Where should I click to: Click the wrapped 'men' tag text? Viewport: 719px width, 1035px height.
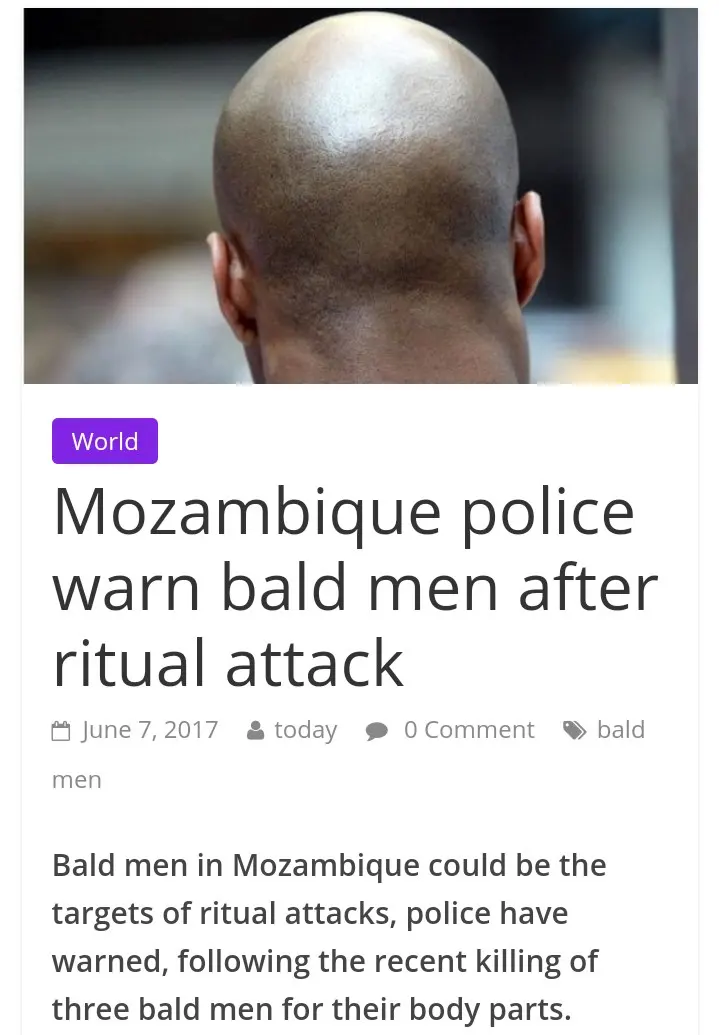point(77,780)
